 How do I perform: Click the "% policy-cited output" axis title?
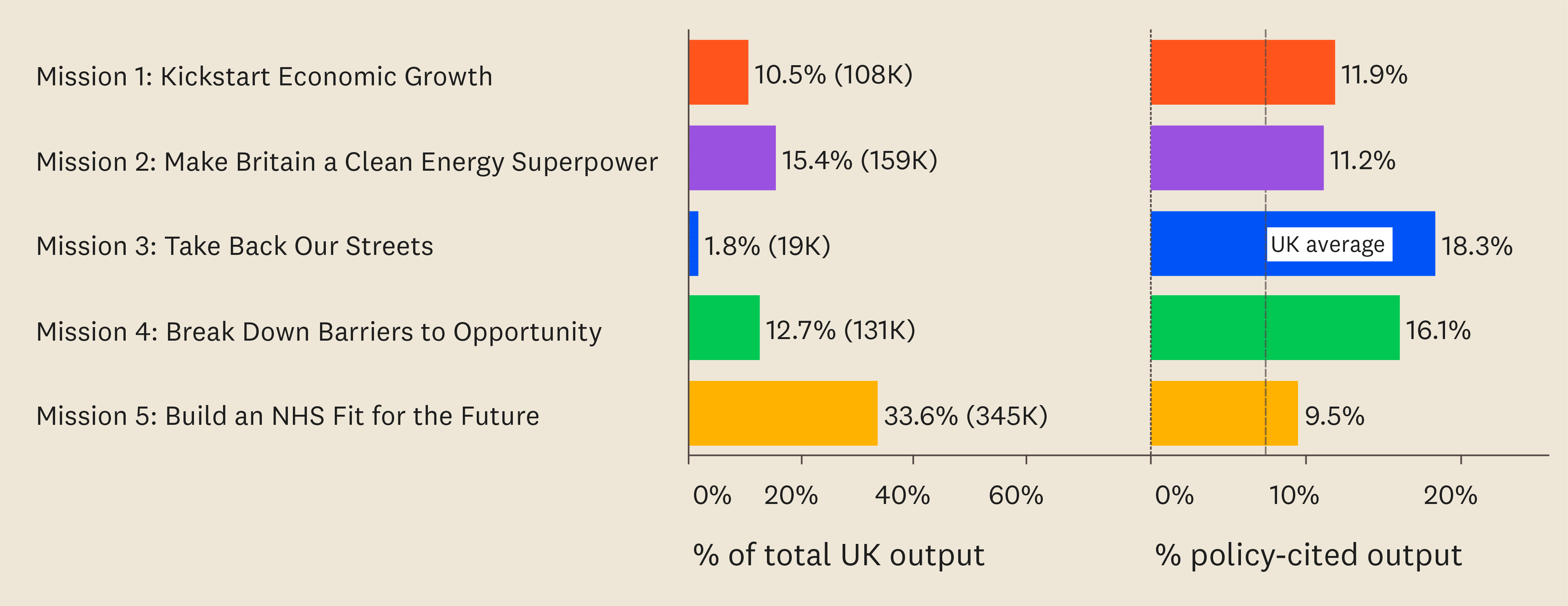(x=1308, y=556)
